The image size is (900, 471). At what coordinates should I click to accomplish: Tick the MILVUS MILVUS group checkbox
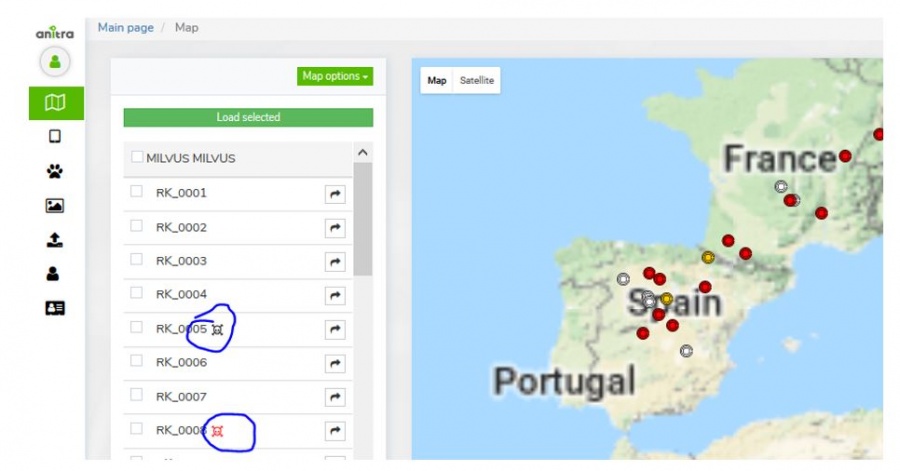(x=138, y=158)
